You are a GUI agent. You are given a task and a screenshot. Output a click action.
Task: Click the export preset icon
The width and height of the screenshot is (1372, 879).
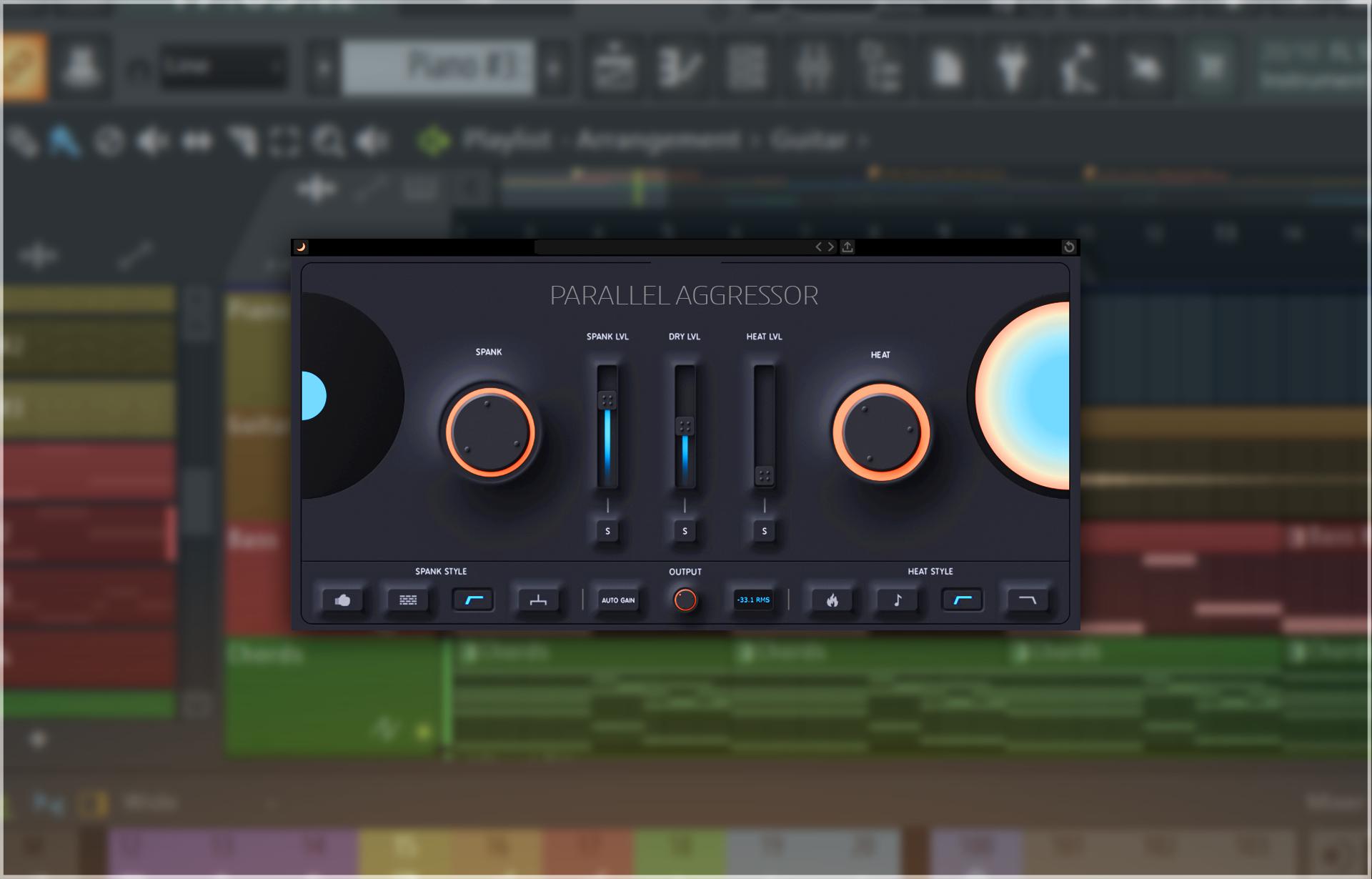[847, 247]
